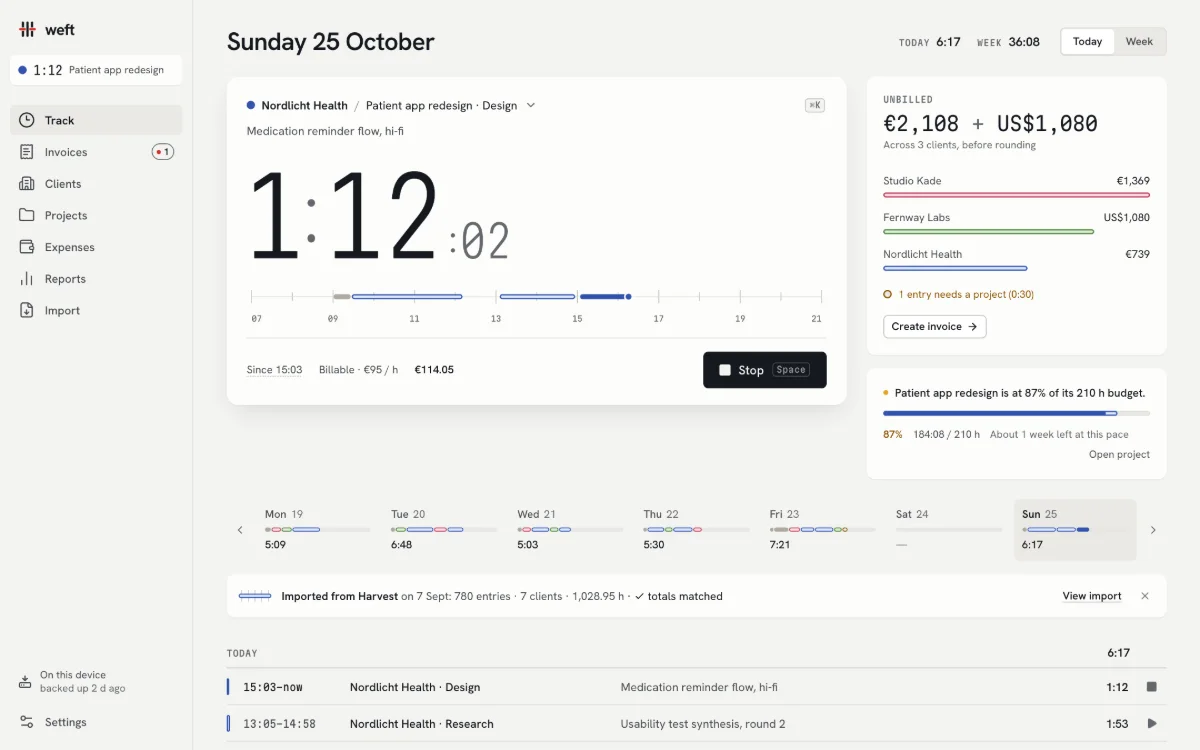Image resolution: width=1200 pixels, height=750 pixels.
Task: Click the gray segment near 09 on timeline
Action: coord(341,296)
